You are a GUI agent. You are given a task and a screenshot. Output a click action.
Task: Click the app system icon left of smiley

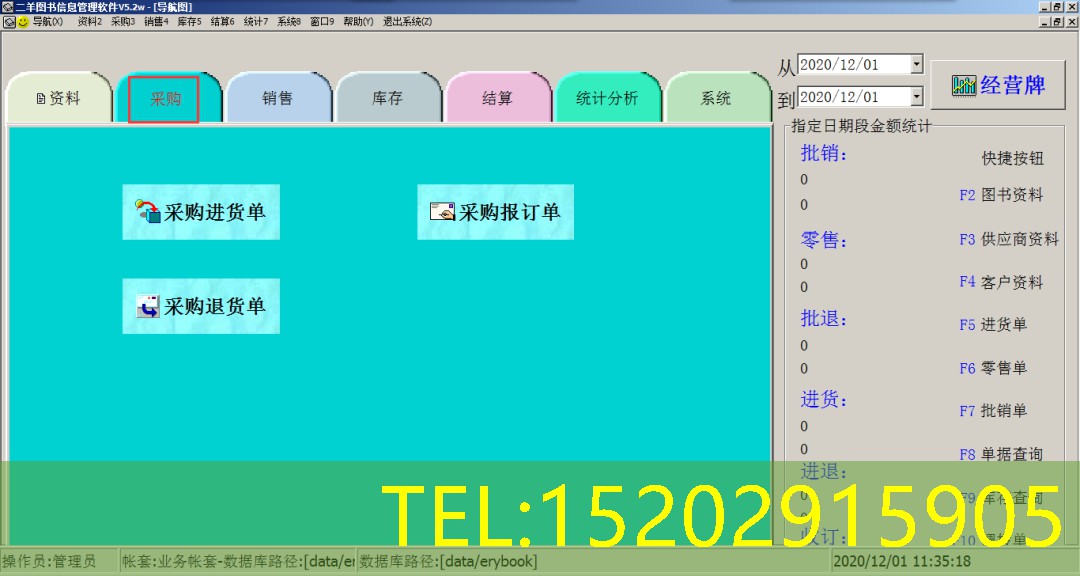(x=8, y=21)
